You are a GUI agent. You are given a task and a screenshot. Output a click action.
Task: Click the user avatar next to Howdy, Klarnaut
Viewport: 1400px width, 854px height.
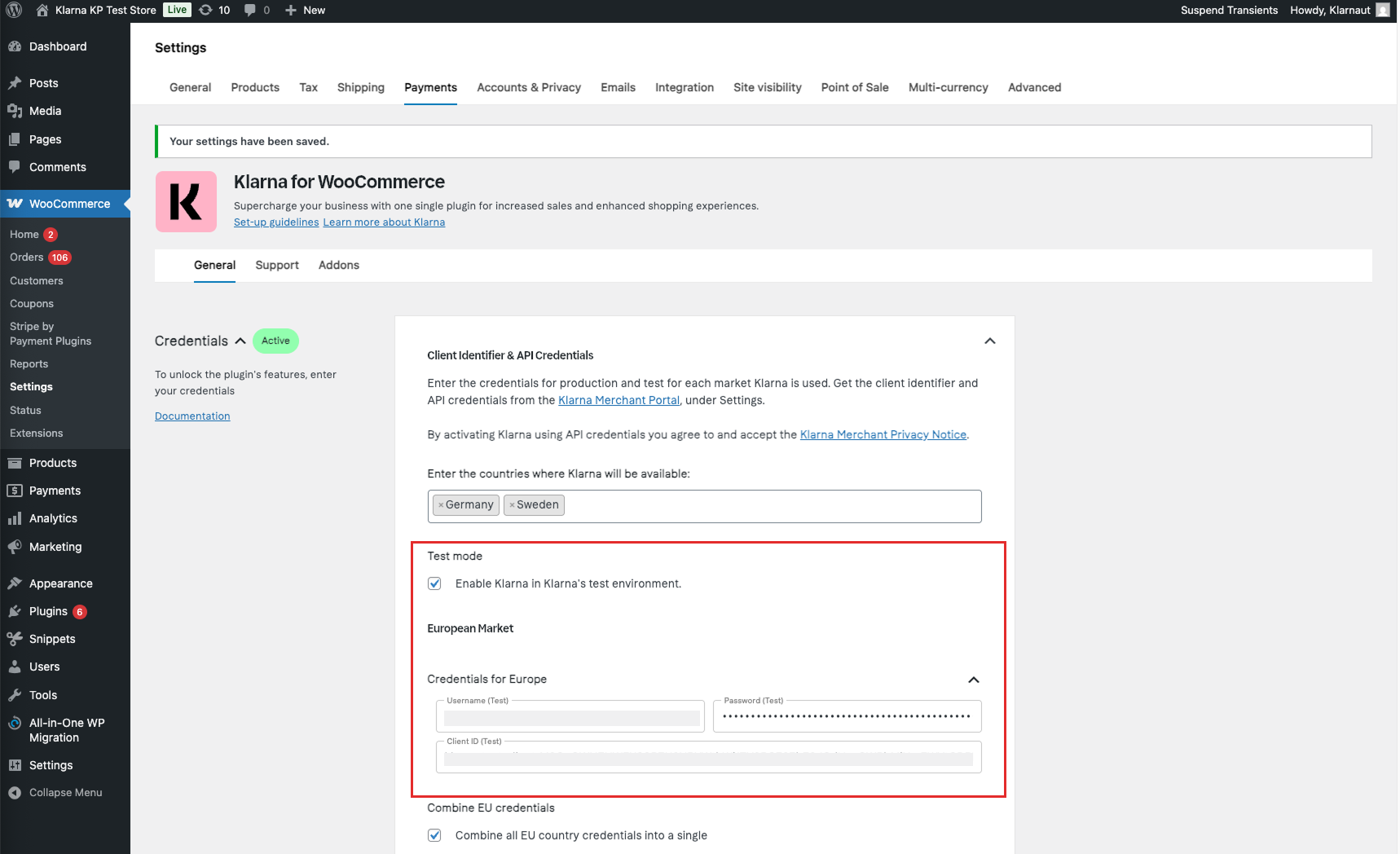coord(1383,10)
